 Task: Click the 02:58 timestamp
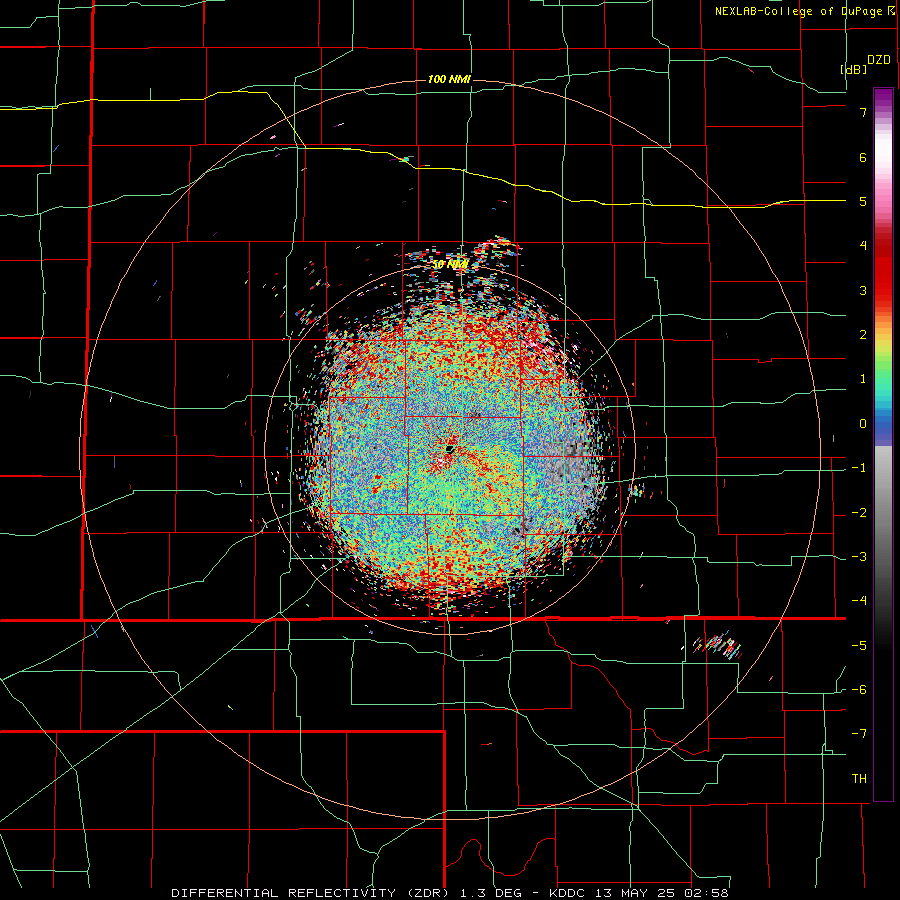click(x=705, y=893)
